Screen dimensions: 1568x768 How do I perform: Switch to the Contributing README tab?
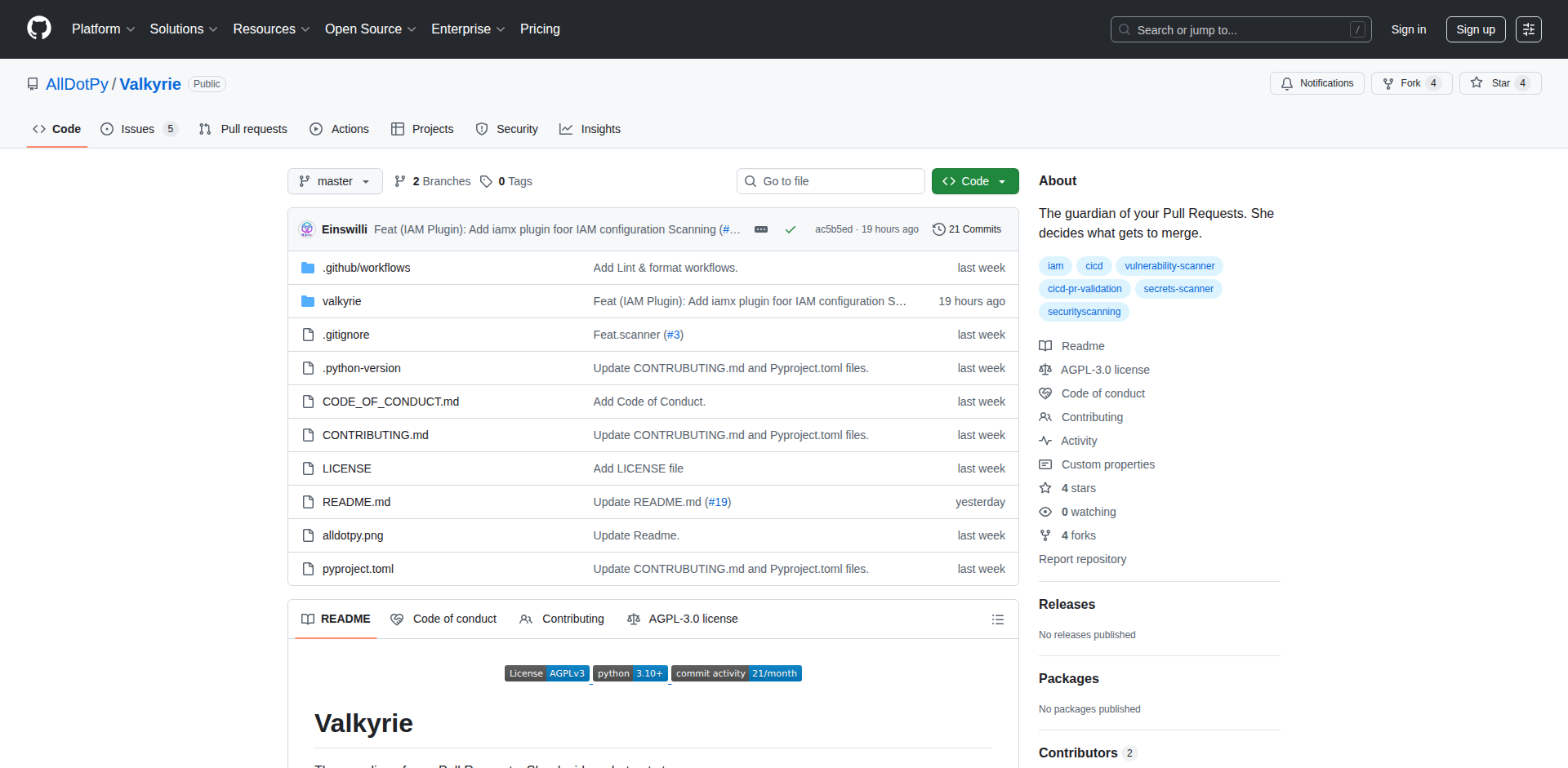tap(562, 619)
